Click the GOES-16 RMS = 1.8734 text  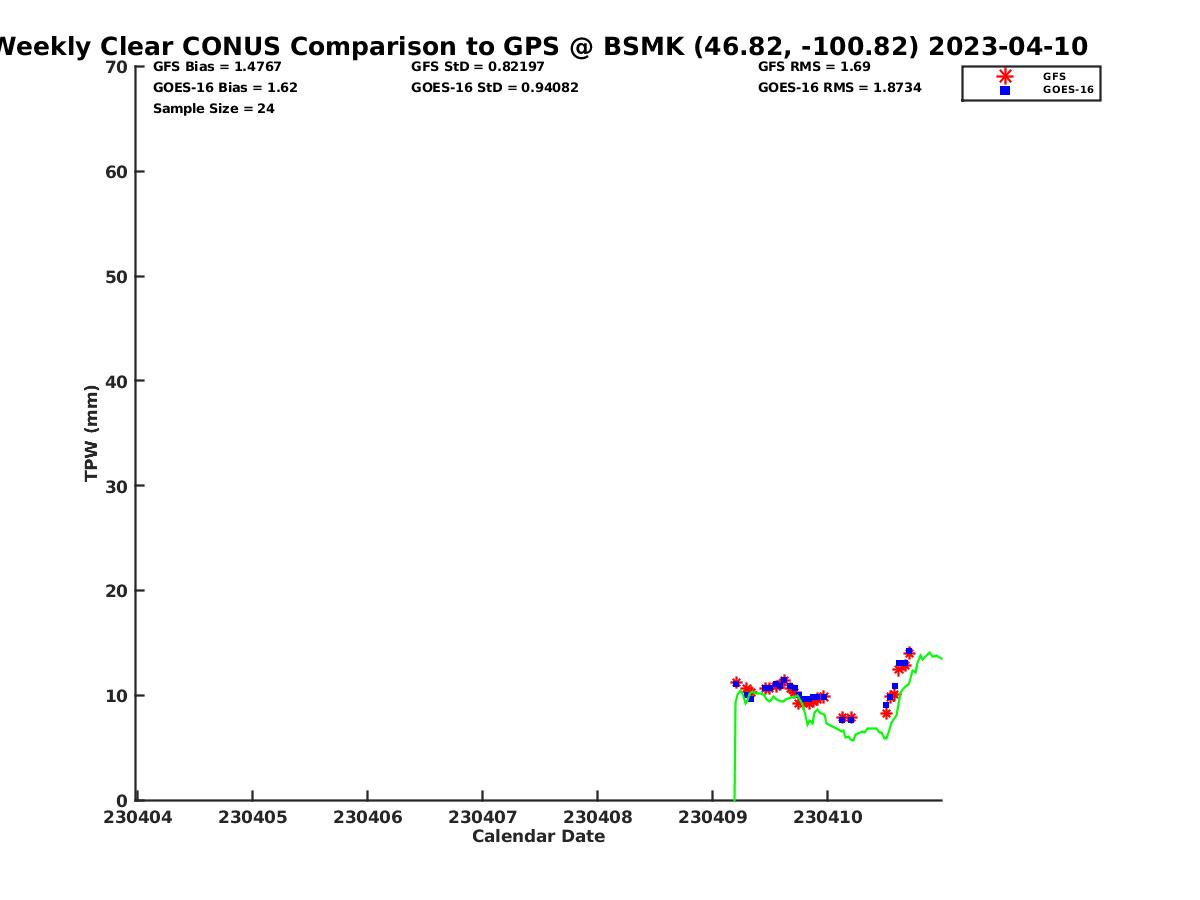coord(839,88)
